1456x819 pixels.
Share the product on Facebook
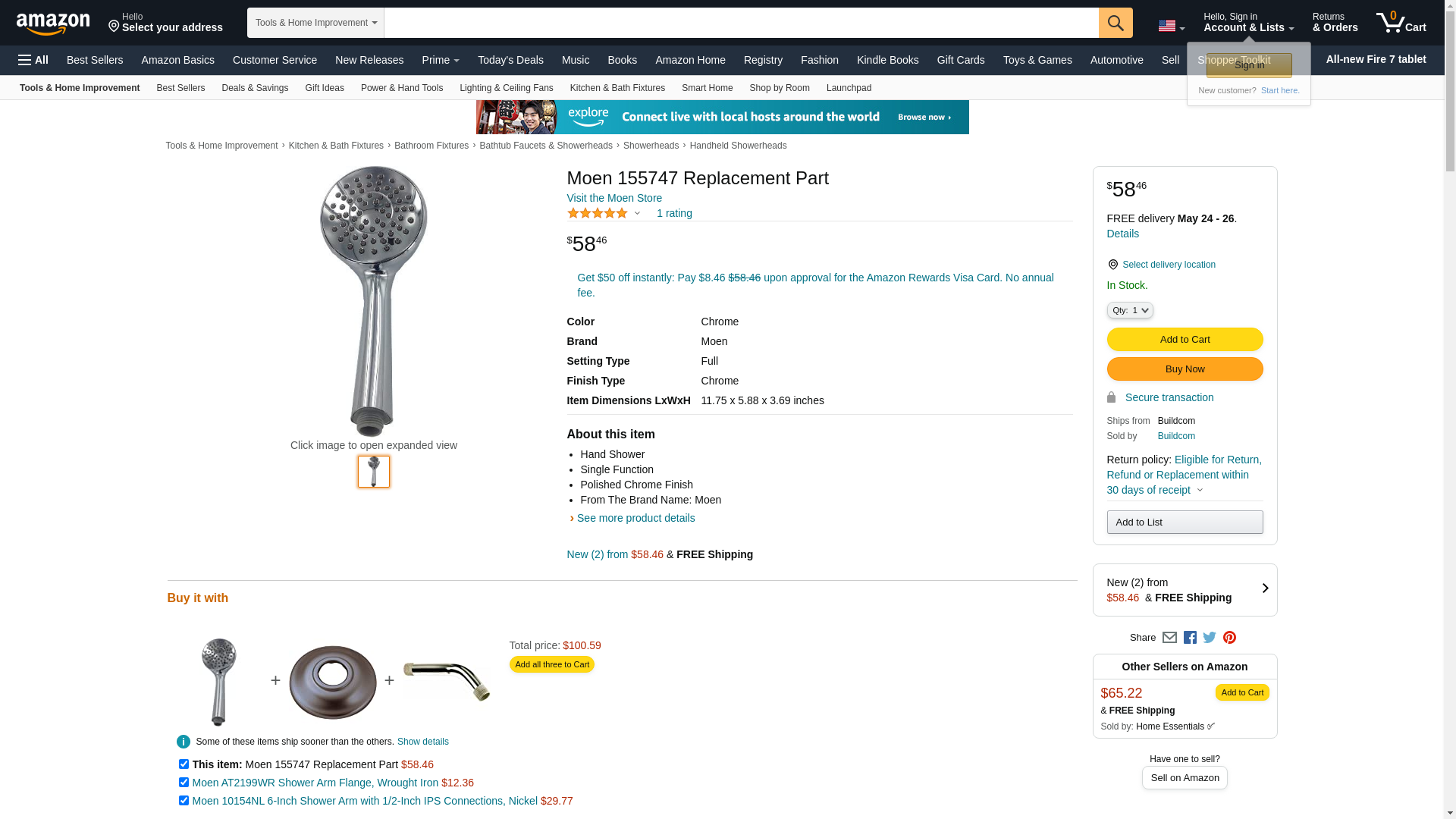pyautogui.click(x=1190, y=638)
